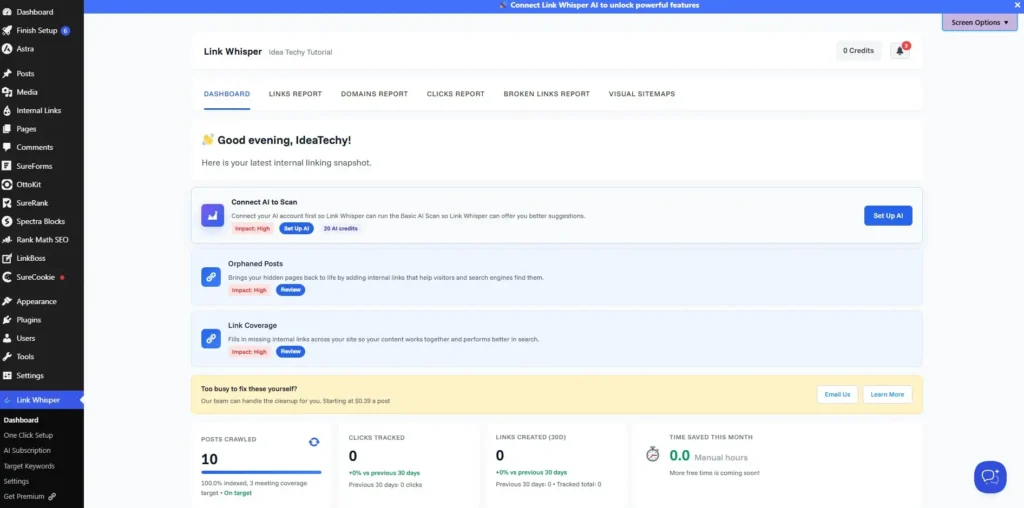
Task: Open Link Whisper Settings submenu
Action: [16, 481]
